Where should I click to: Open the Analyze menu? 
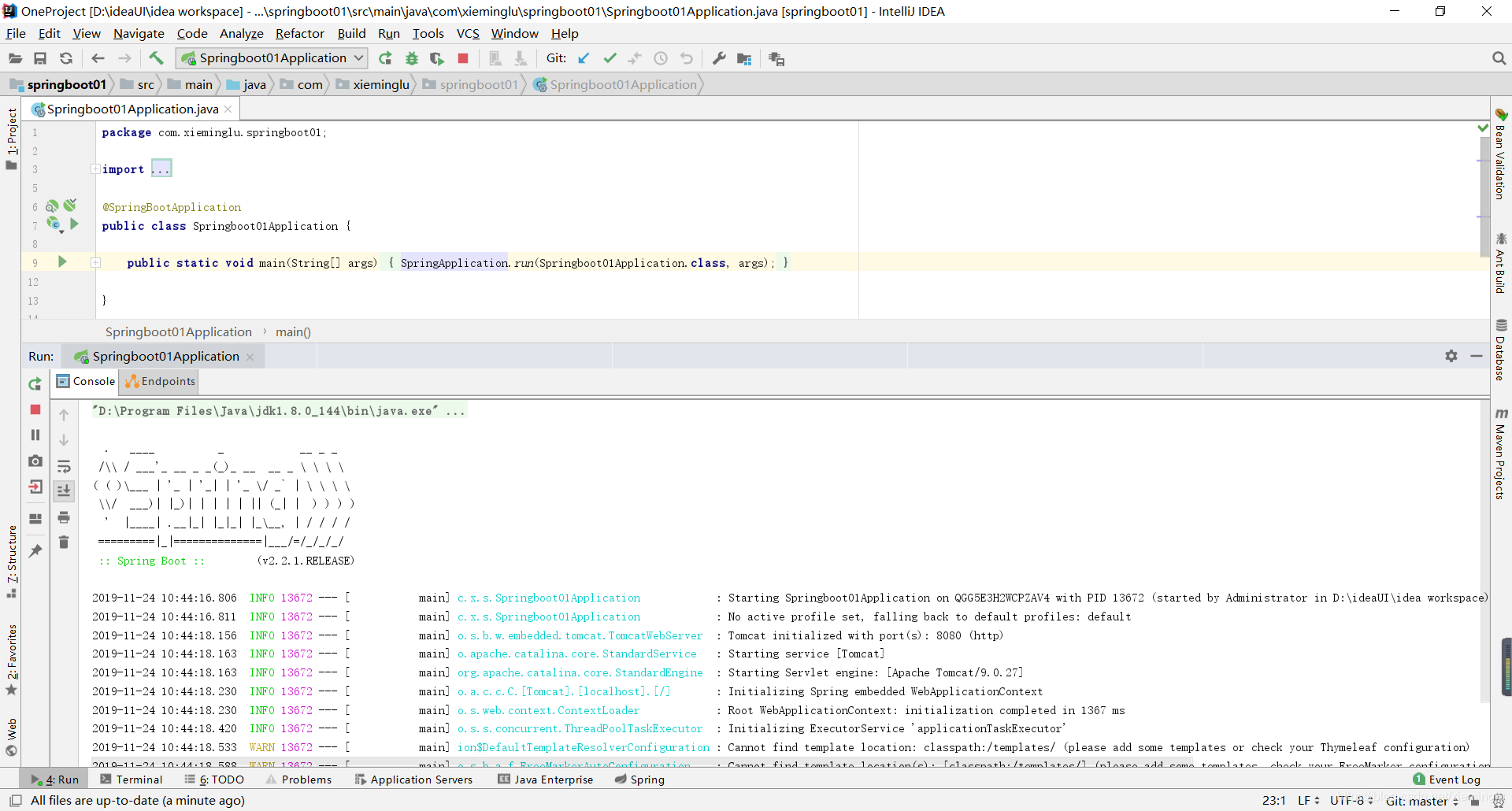(x=241, y=34)
